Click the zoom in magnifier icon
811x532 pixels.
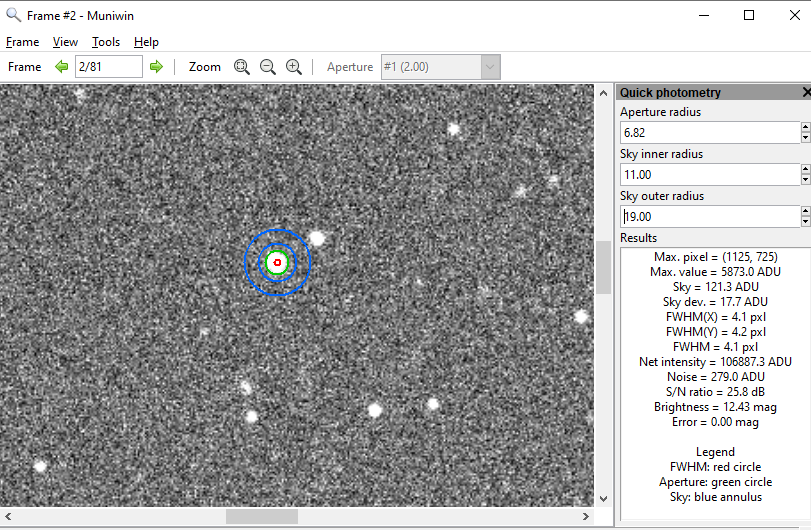coord(293,67)
